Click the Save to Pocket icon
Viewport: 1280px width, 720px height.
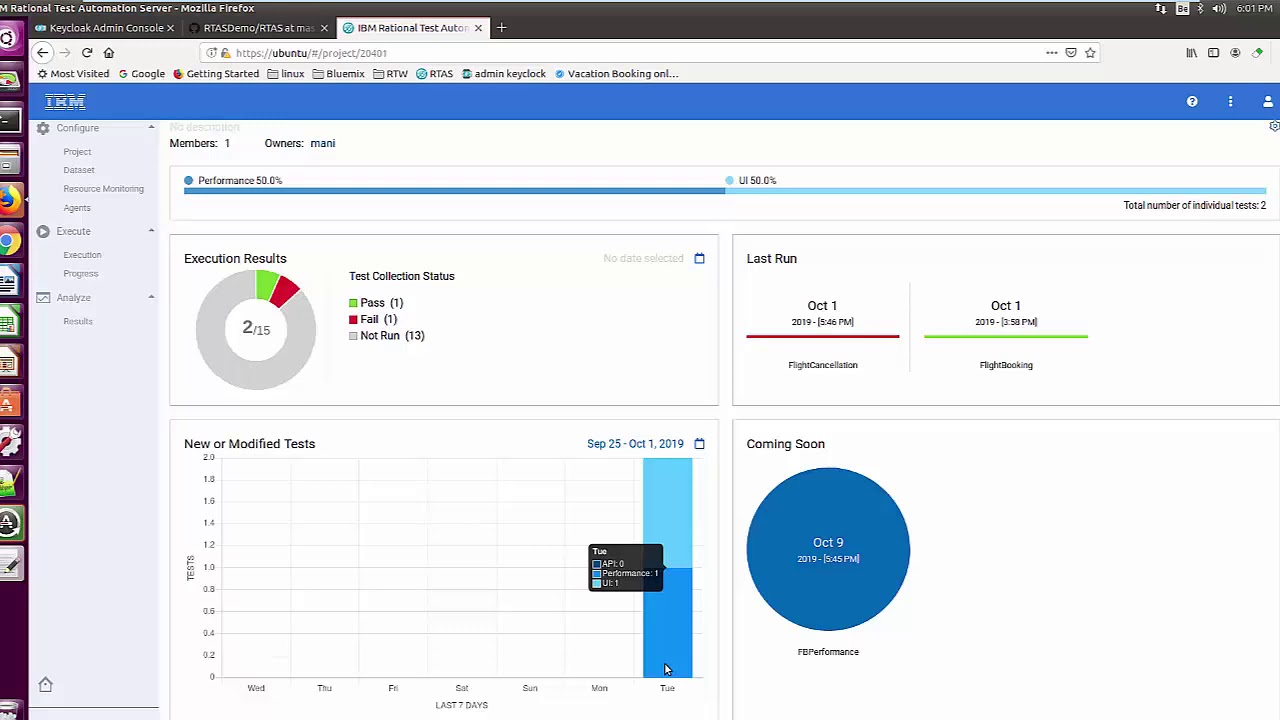(1071, 53)
